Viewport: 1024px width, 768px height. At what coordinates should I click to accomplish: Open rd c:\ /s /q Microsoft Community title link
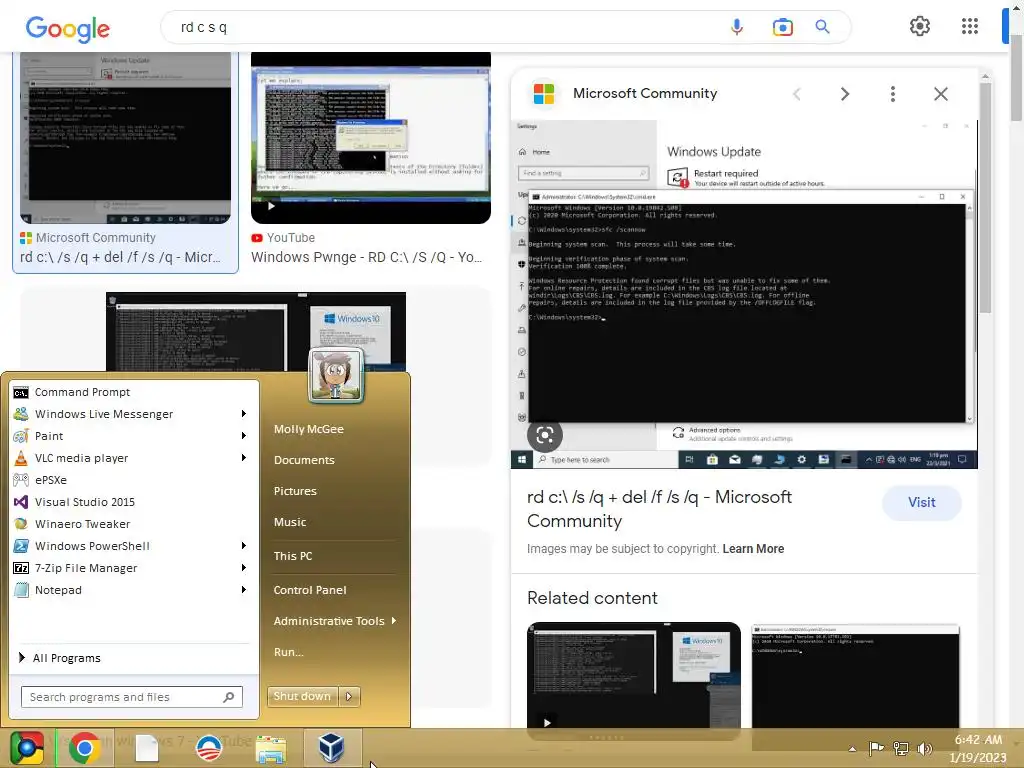tap(660, 509)
